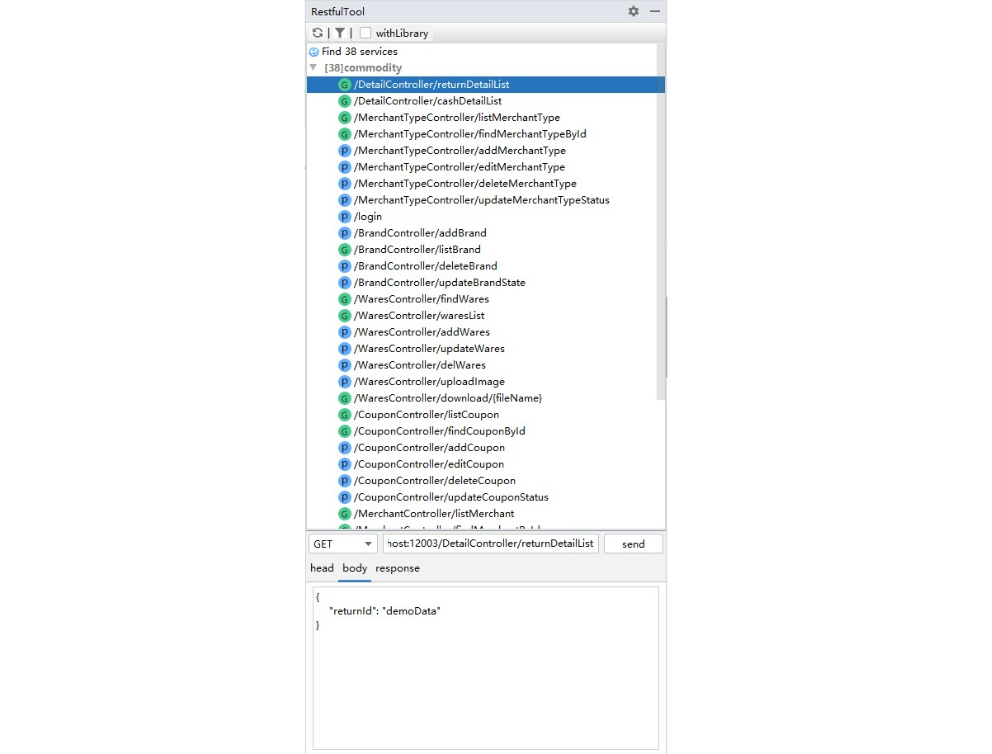Refresh the RestfulTool service list

(318, 33)
